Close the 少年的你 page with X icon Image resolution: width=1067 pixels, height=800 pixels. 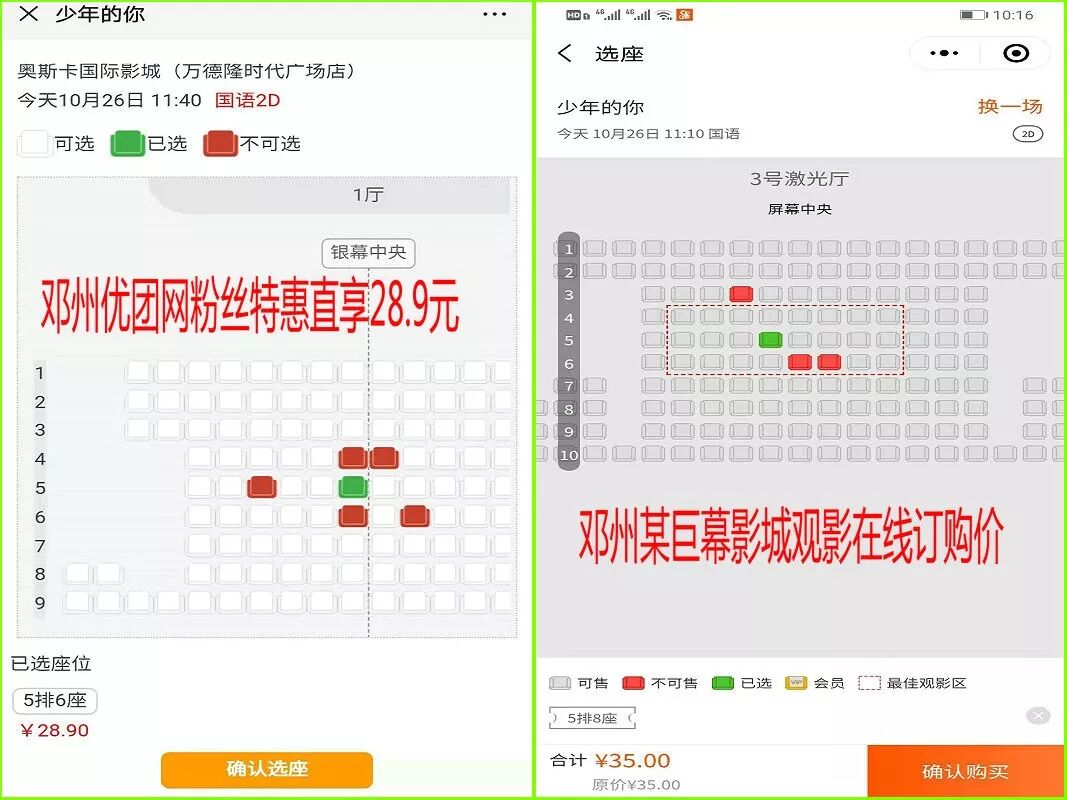coord(29,14)
